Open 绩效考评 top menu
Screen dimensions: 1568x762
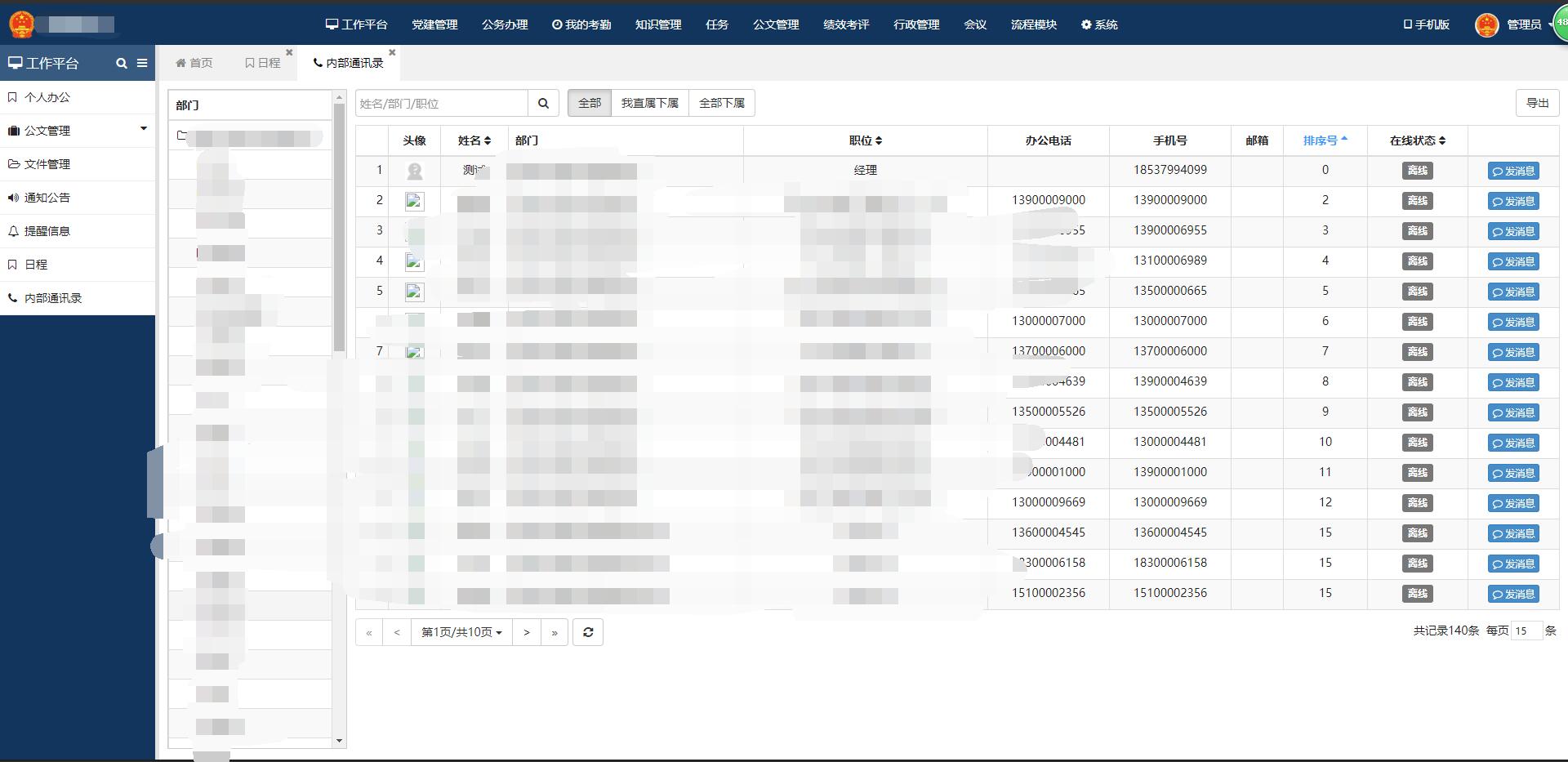(x=846, y=25)
